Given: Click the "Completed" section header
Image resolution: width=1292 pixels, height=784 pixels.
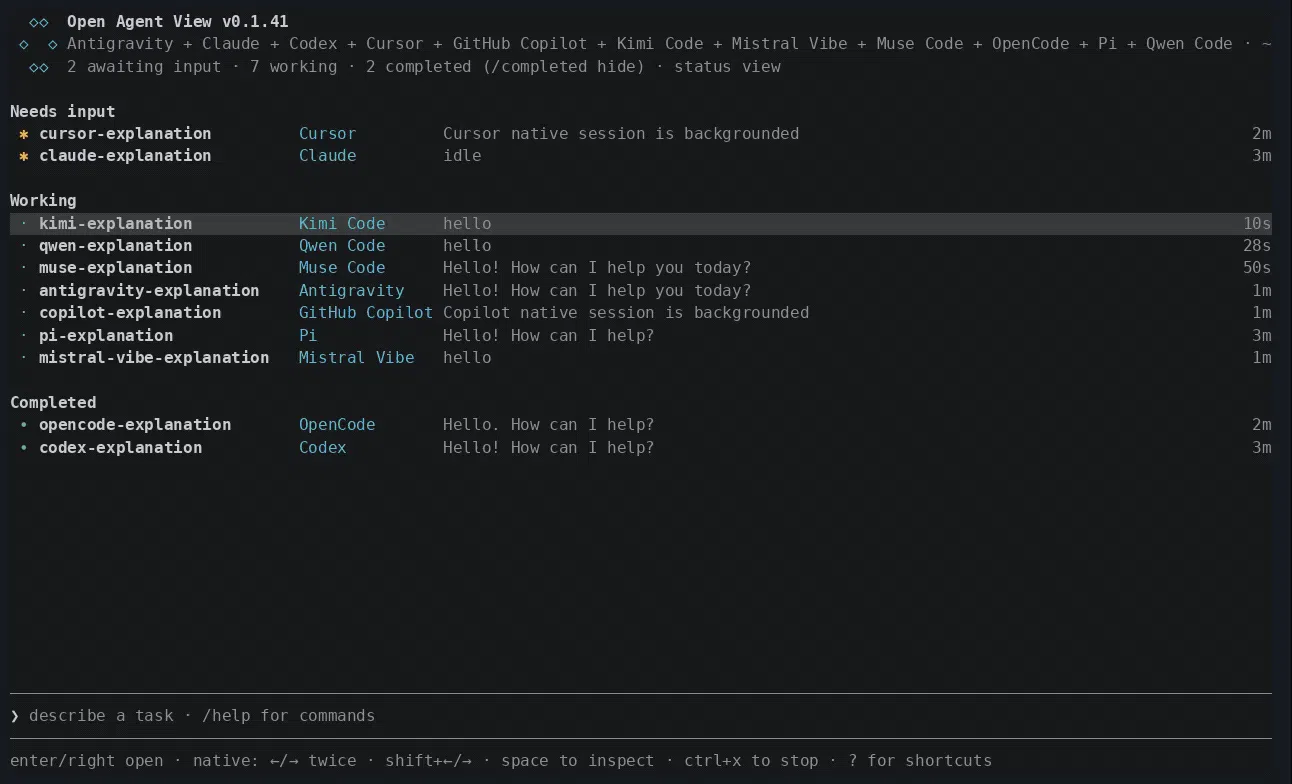Looking at the screenshot, I should (x=53, y=403).
